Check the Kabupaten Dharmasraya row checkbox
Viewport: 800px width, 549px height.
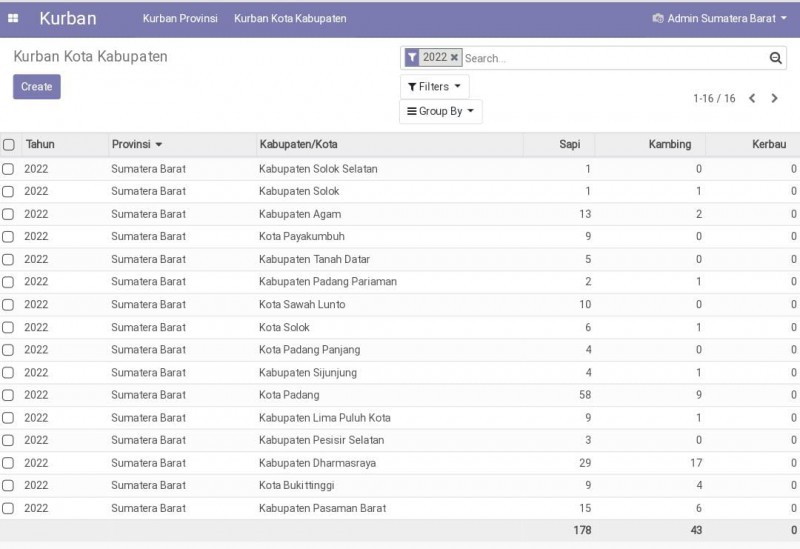[8, 463]
